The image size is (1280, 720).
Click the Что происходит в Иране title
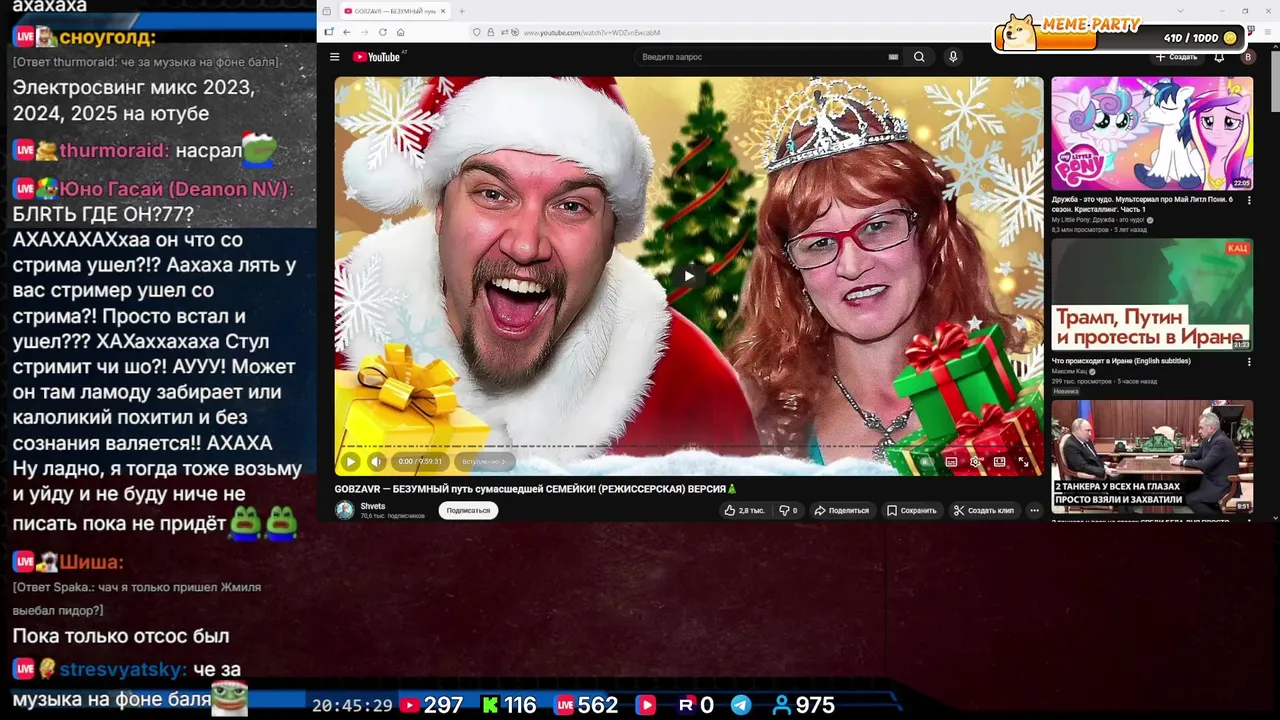coord(1121,361)
